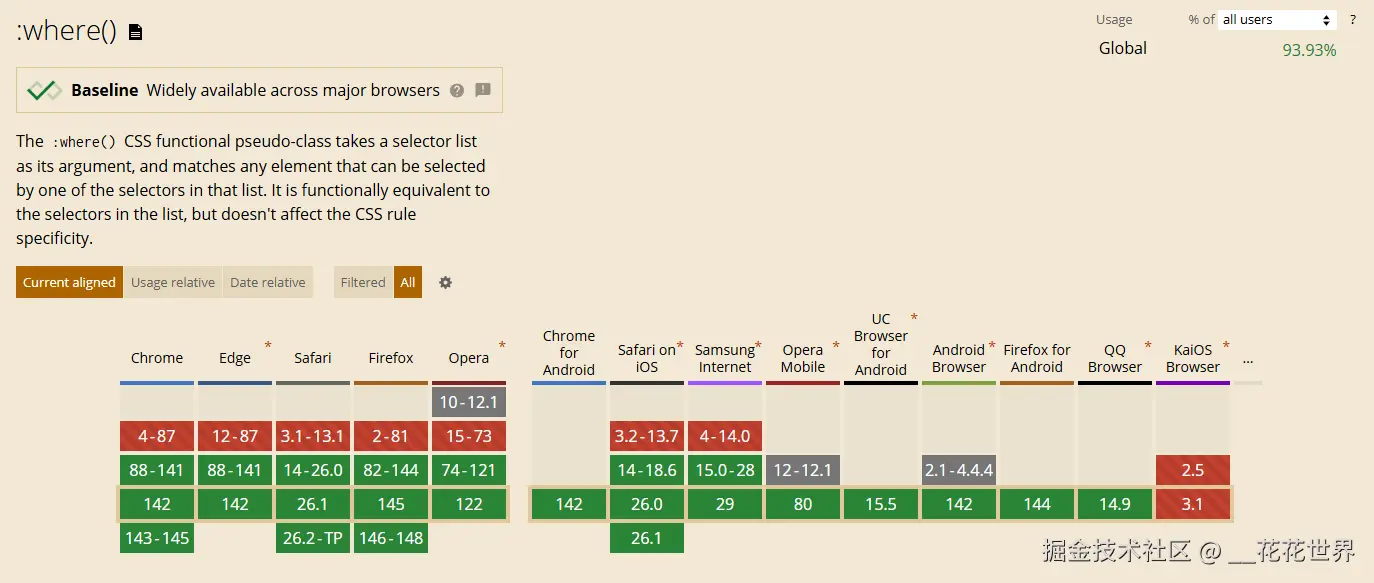1374x583 pixels.
Task: Select Firefox 82-144 cell
Action: click(391, 470)
